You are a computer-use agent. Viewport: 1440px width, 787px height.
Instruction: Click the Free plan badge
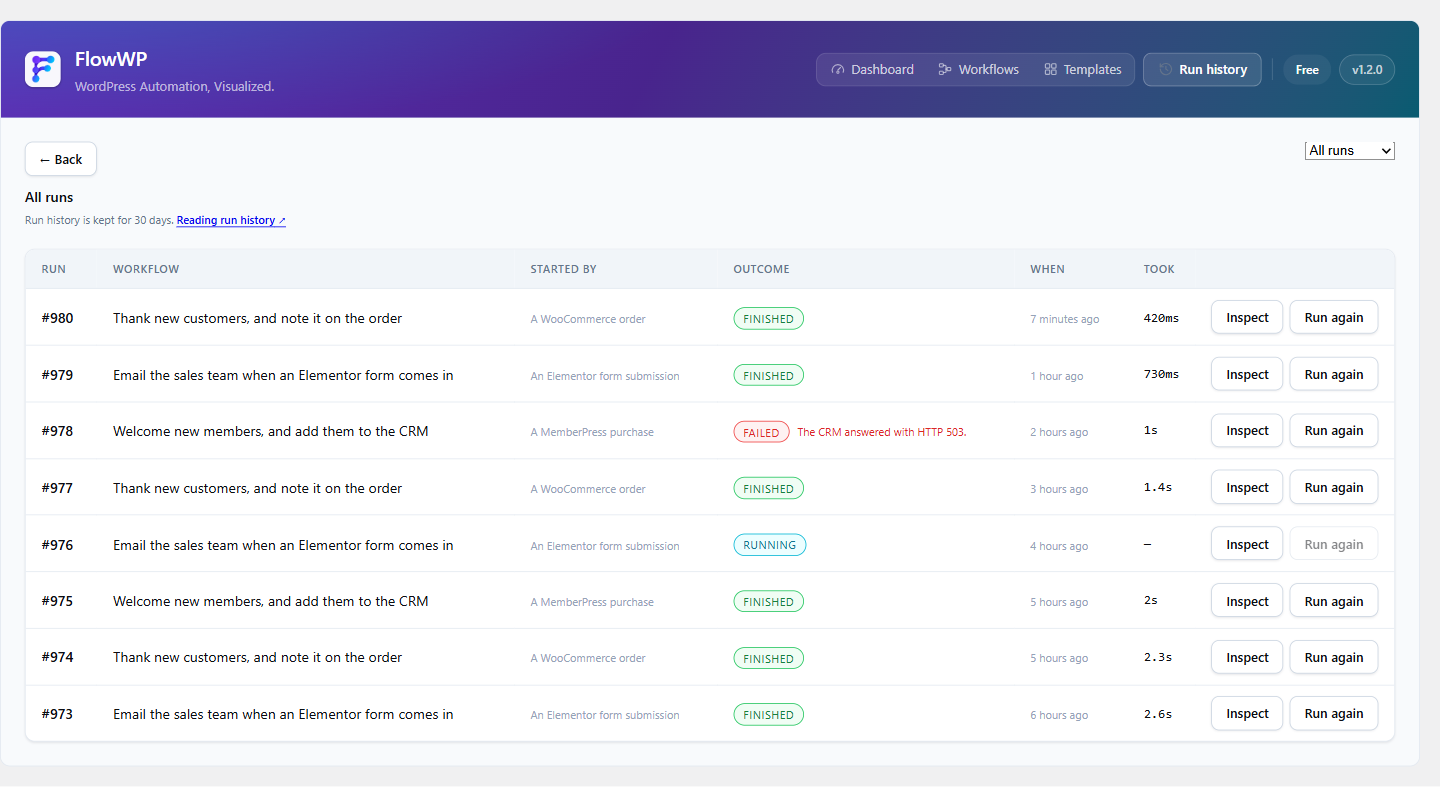pyautogui.click(x=1307, y=70)
